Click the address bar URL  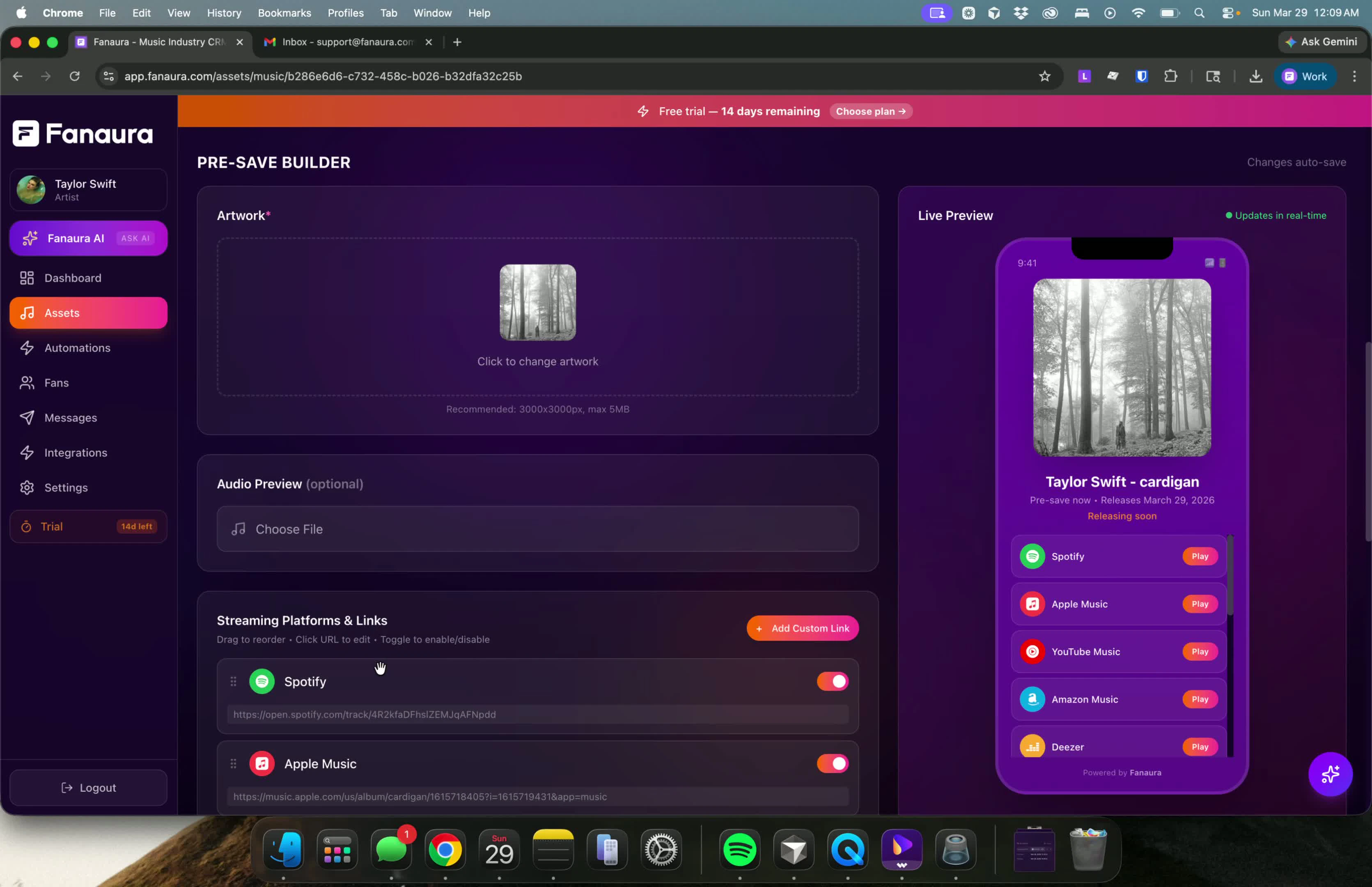(x=323, y=76)
